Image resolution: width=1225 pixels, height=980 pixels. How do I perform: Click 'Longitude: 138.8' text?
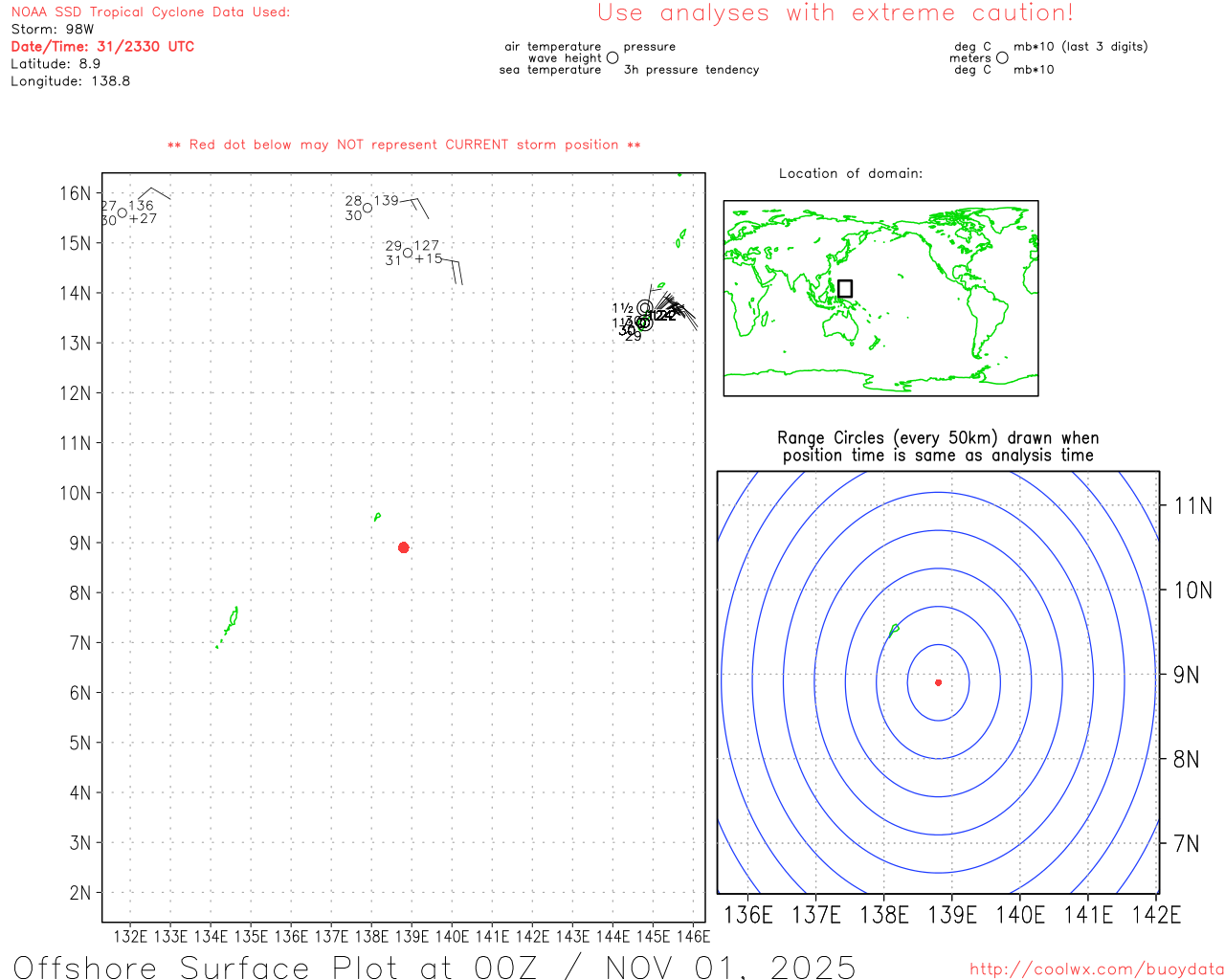pyautogui.click(x=71, y=81)
